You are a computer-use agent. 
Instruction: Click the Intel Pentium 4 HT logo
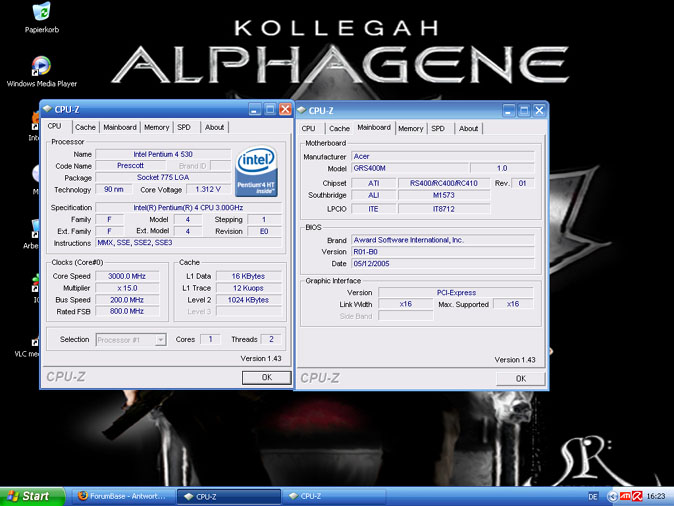coord(256,172)
